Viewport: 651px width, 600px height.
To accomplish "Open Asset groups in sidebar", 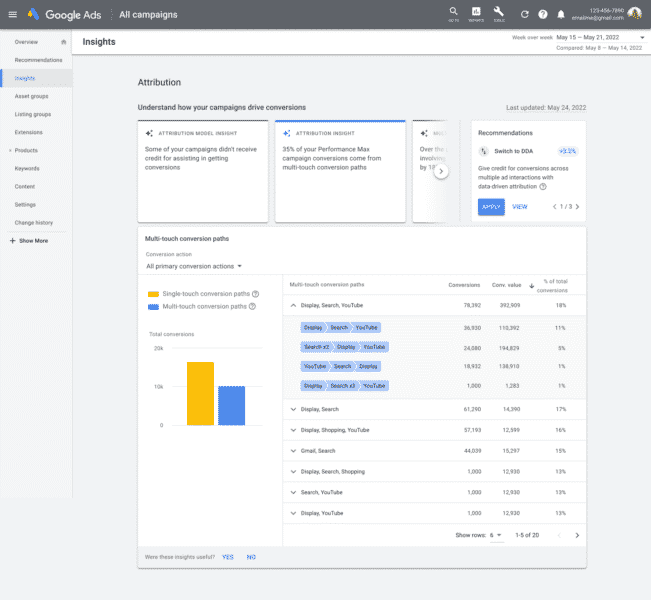I will click(x=31, y=96).
